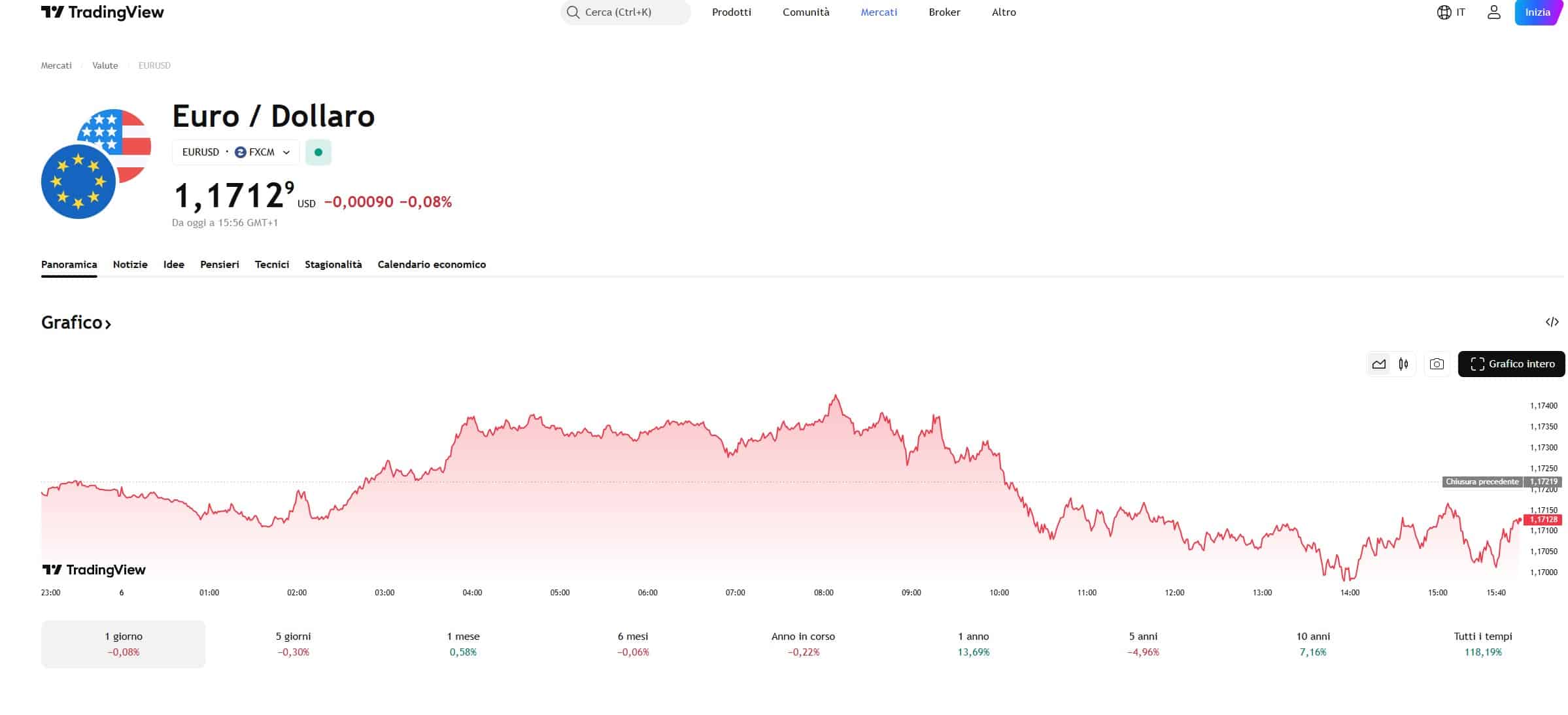Follow the Valute breadcrumb link
Screen dimensions: 1568x715
click(105, 65)
